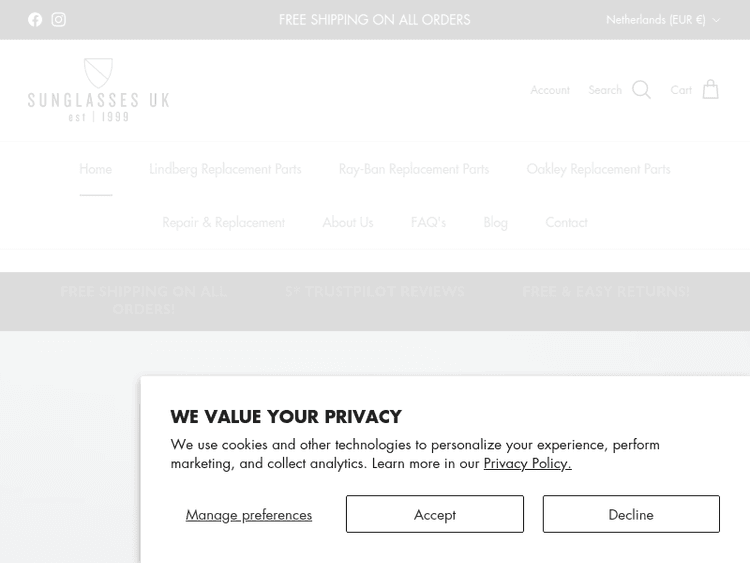
Task: Select Repair & Replacement menu item
Action: [x=223, y=222]
